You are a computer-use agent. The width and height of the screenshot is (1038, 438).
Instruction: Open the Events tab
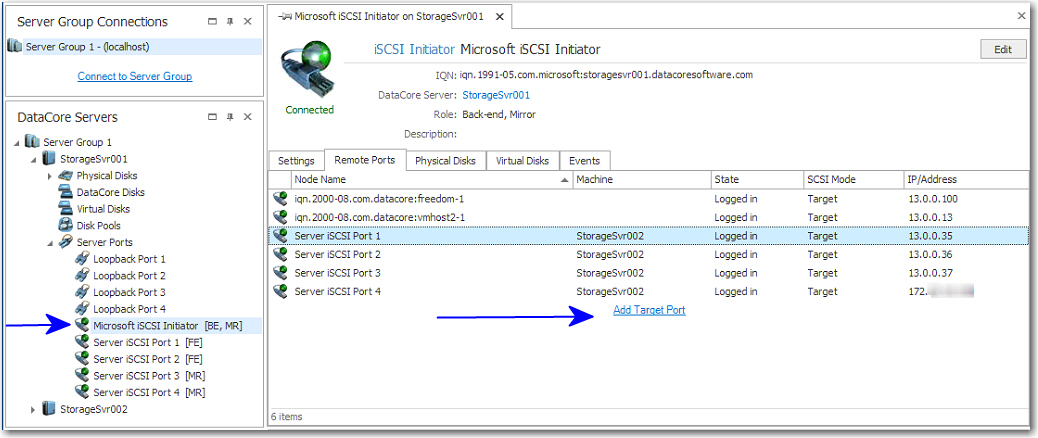tap(585, 161)
